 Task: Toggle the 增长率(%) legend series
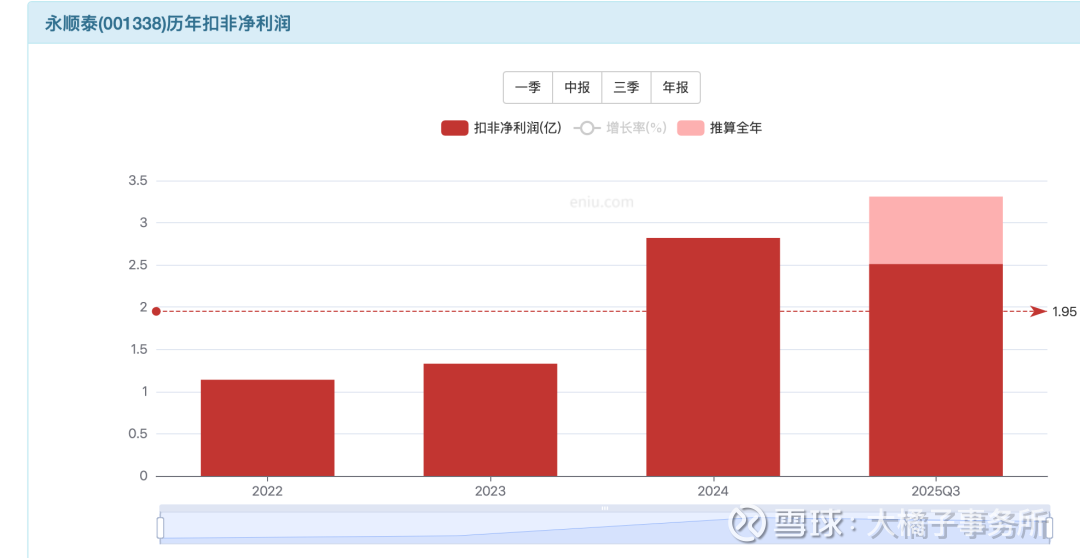(620, 128)
